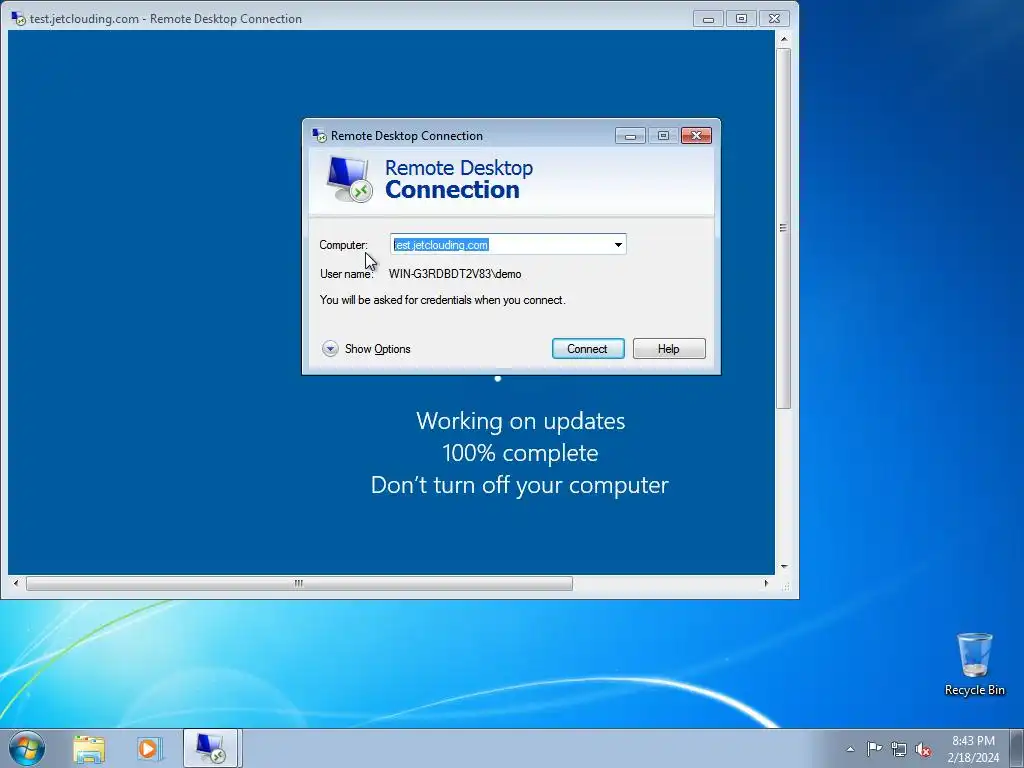Click test.jetclouding.com window title icon
Viewport: 1024px width, 768px height.
pyautogui.click(x=18, y=18)
